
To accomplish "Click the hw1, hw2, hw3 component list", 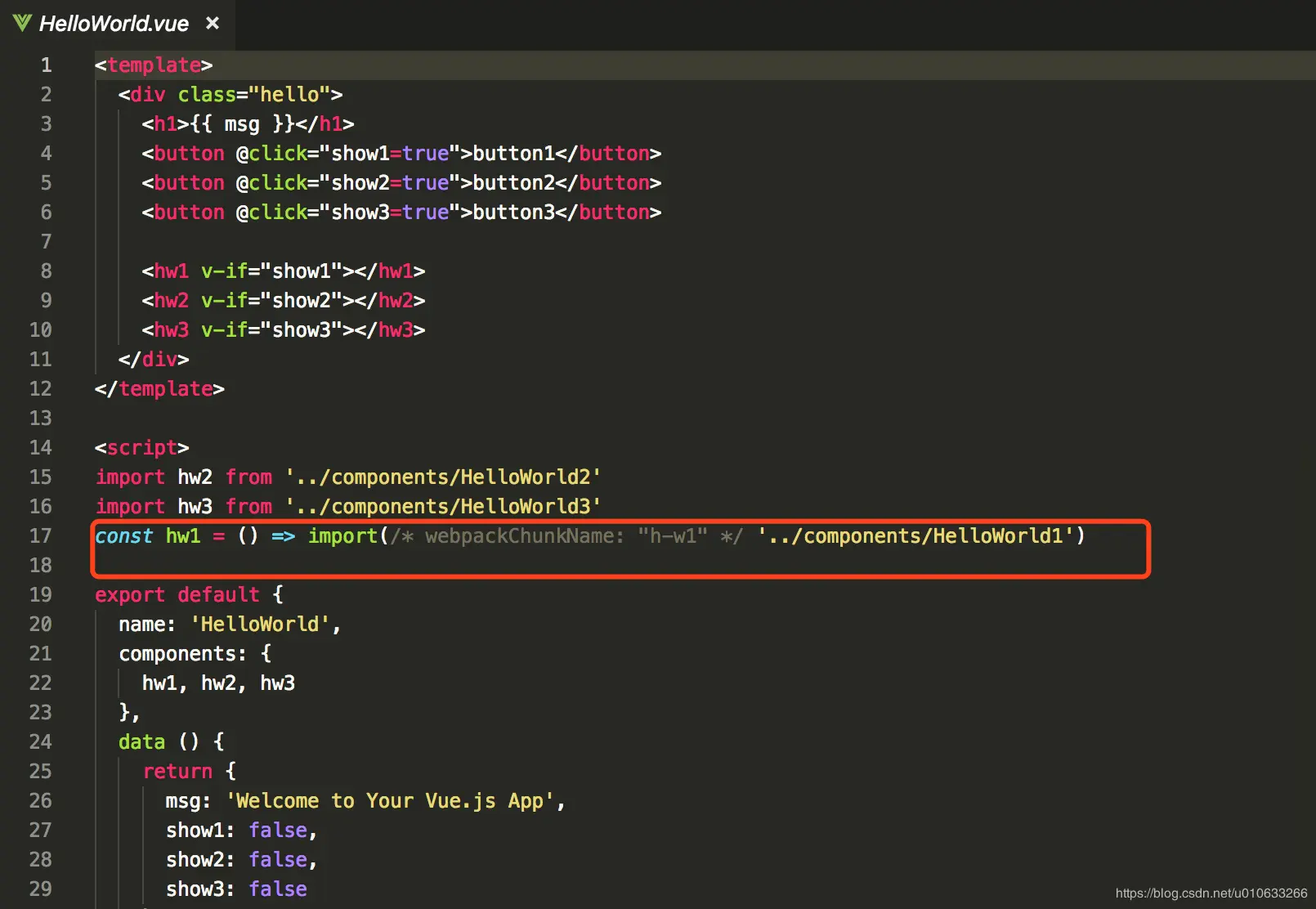I will [x=219, y=683].
